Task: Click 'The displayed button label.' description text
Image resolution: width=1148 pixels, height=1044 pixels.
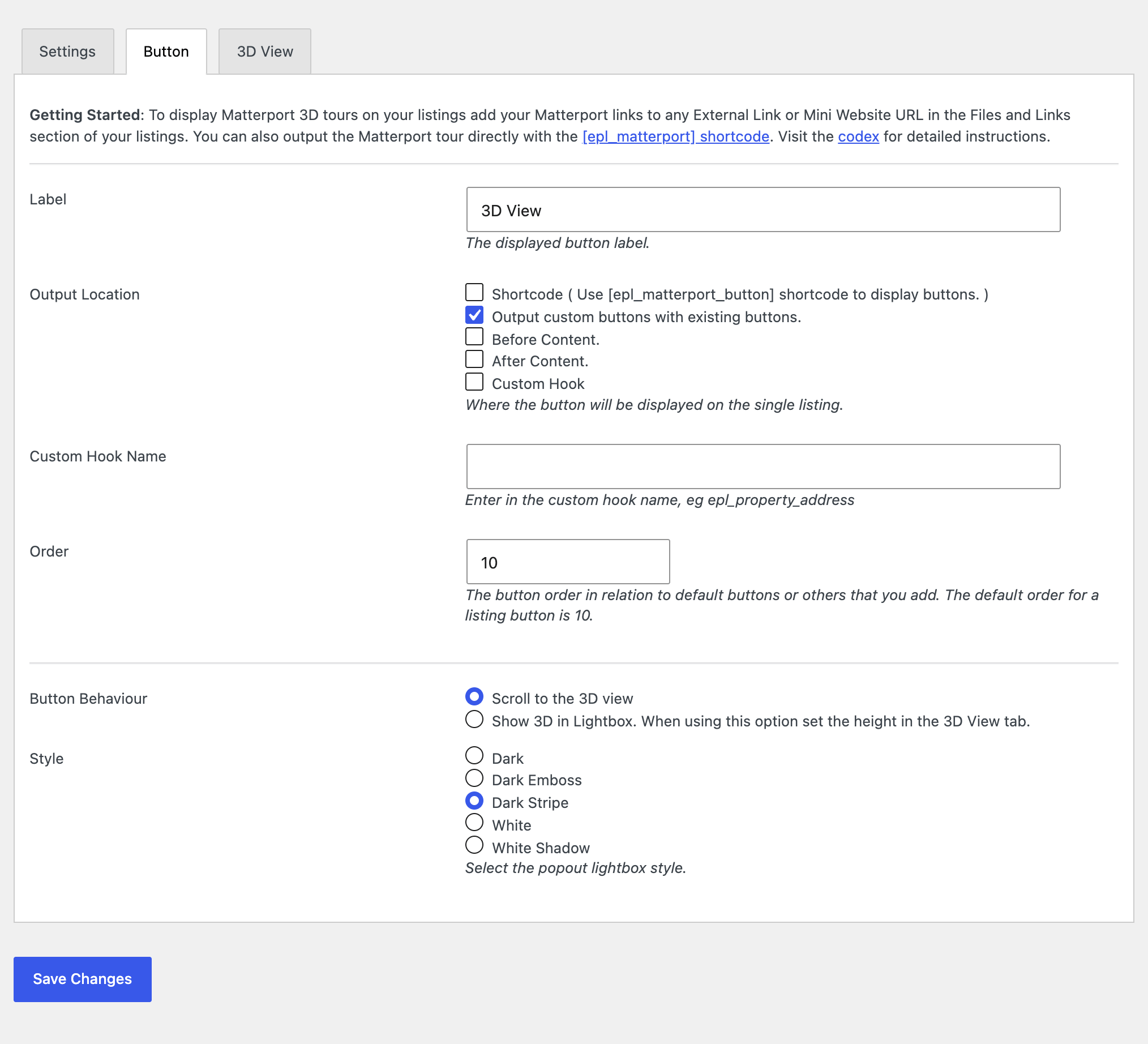Action: point(558,243)
